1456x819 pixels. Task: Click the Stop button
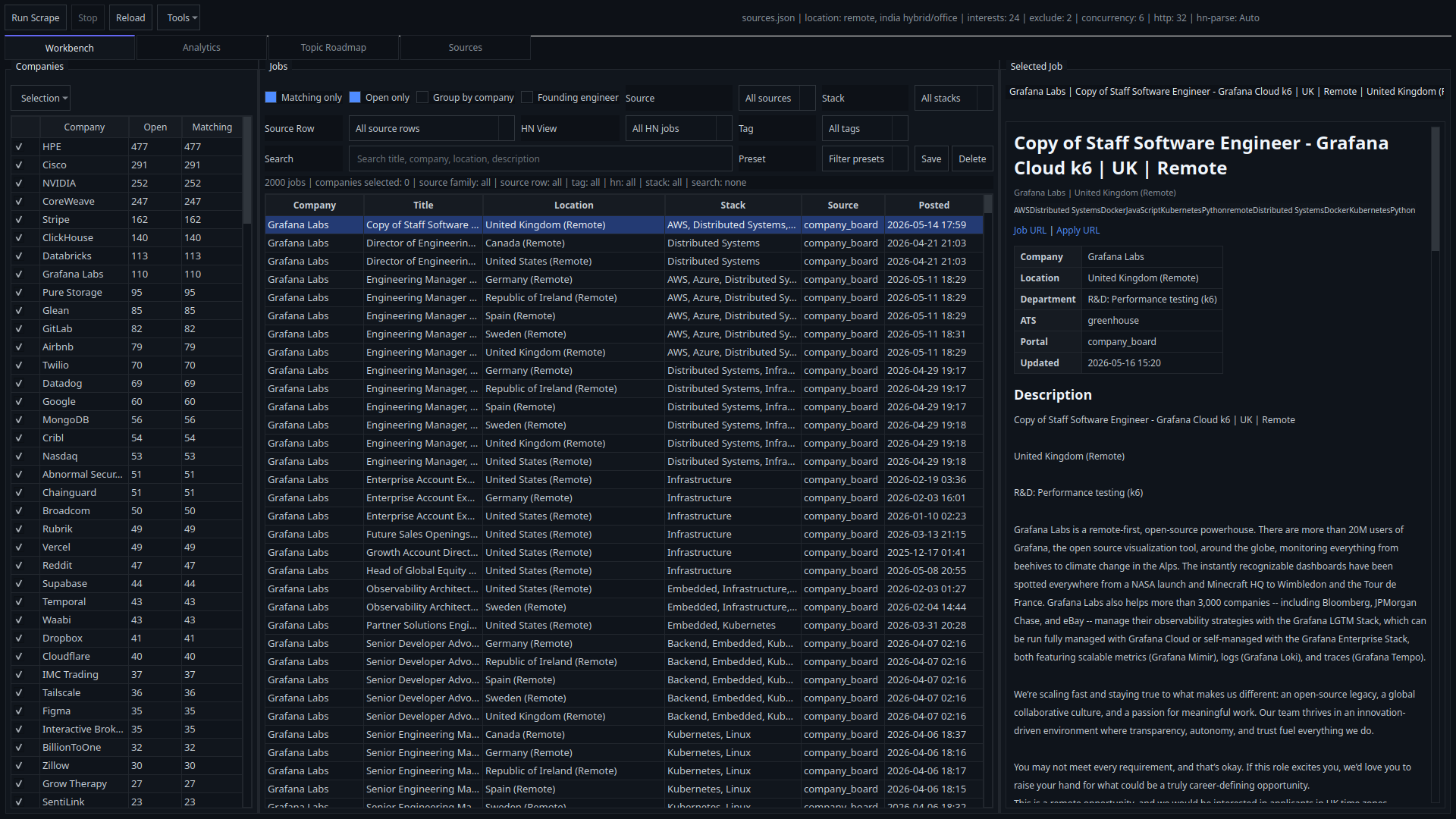(x=88, y=17)
